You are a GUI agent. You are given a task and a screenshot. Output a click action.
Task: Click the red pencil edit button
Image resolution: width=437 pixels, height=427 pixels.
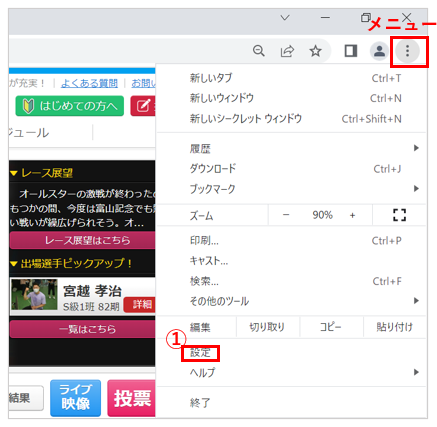click(x=143, y=106)
